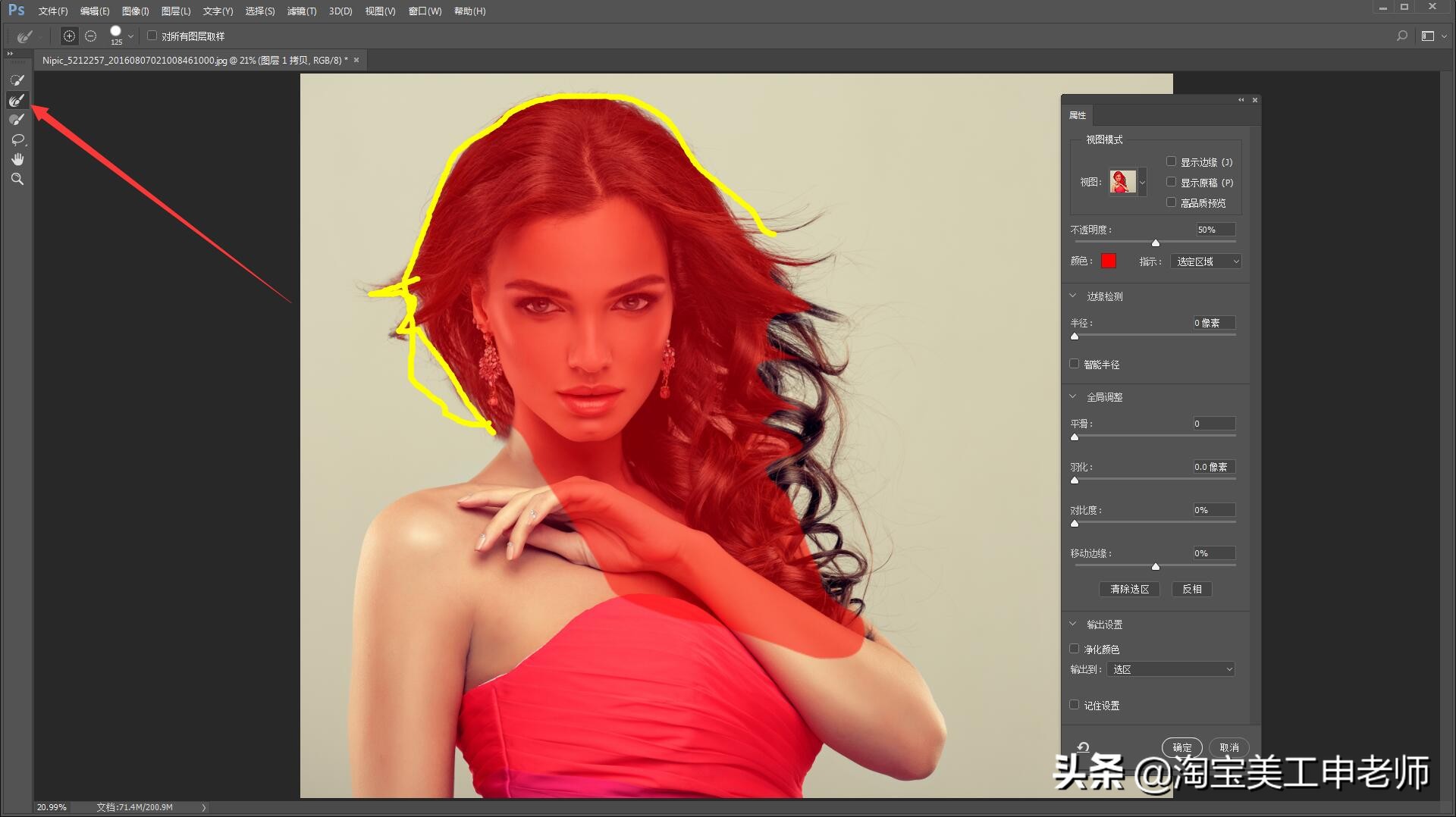Select the Hand tool

tap(17, 159)
